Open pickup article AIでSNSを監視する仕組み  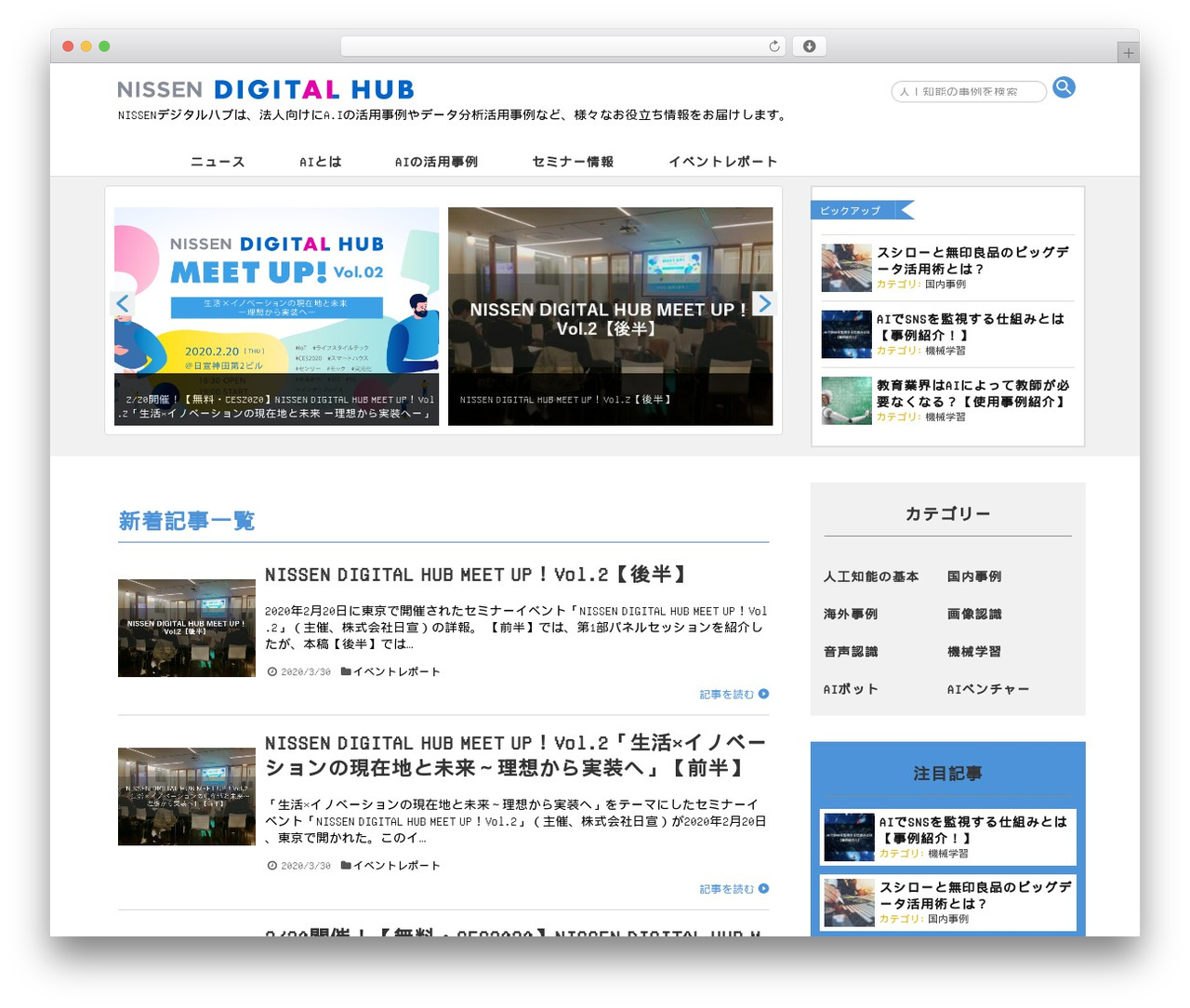971,326
